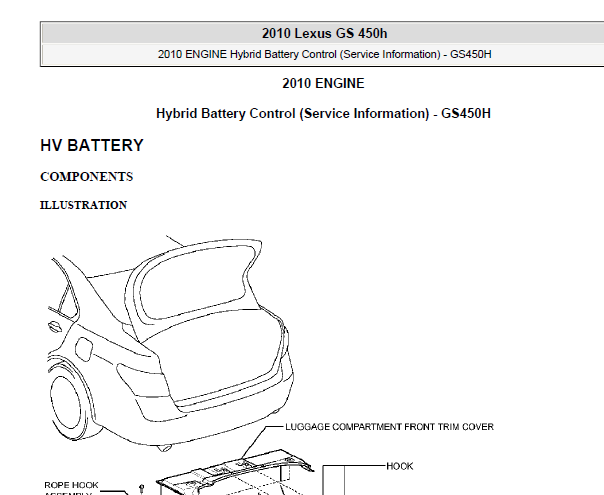Click the "2010 ENGINE" centered heading
Image resolution: width=604 pixels, height=495 pixels.
323,84
